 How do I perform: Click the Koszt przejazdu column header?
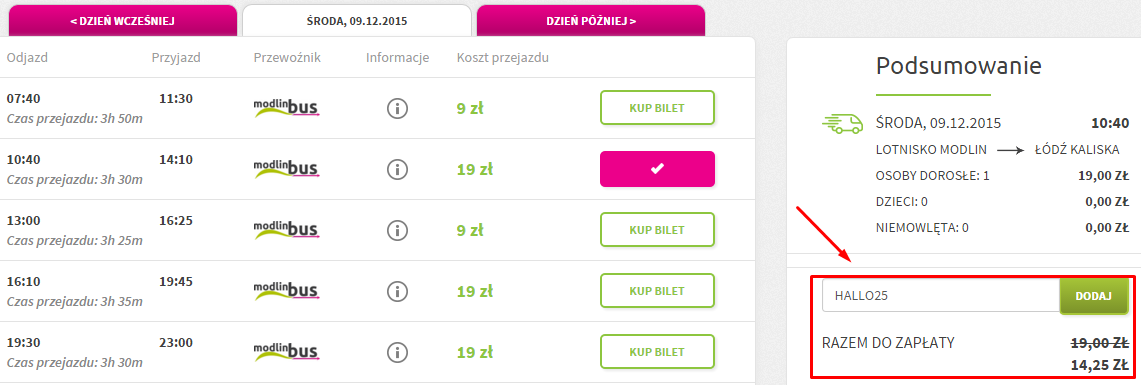[503, 57]
